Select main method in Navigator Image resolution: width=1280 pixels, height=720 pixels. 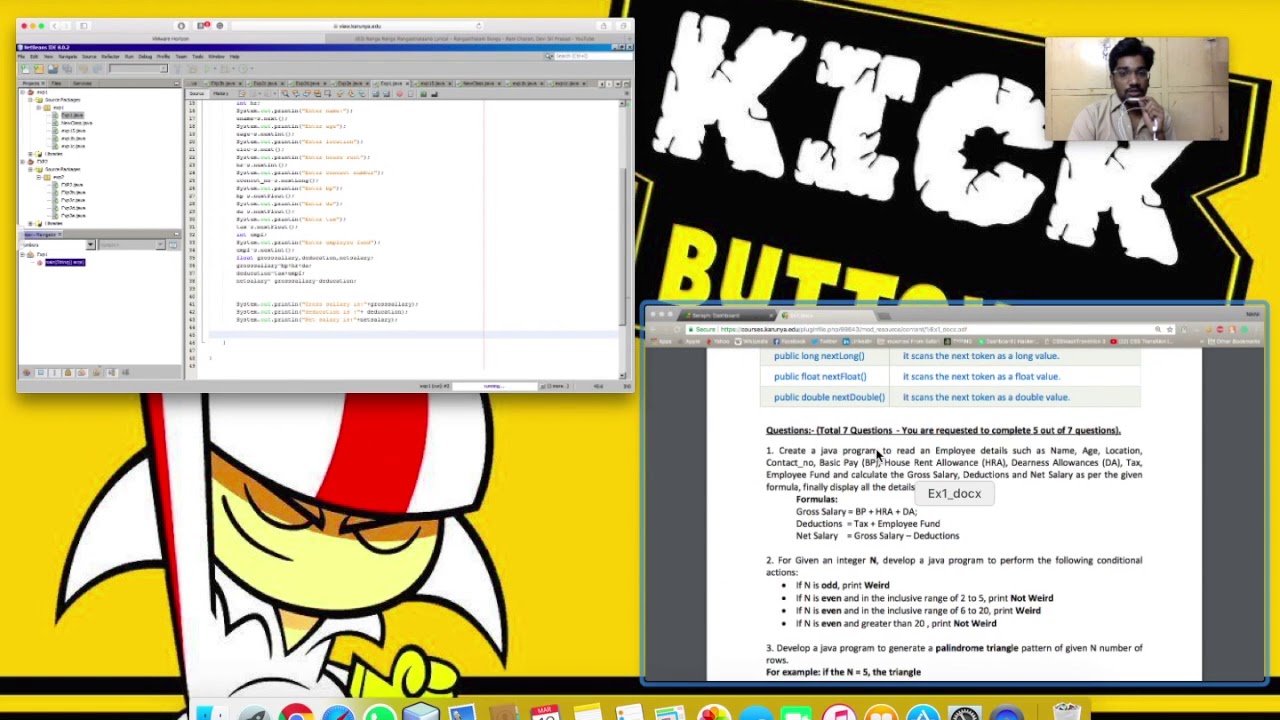(65, 262)
